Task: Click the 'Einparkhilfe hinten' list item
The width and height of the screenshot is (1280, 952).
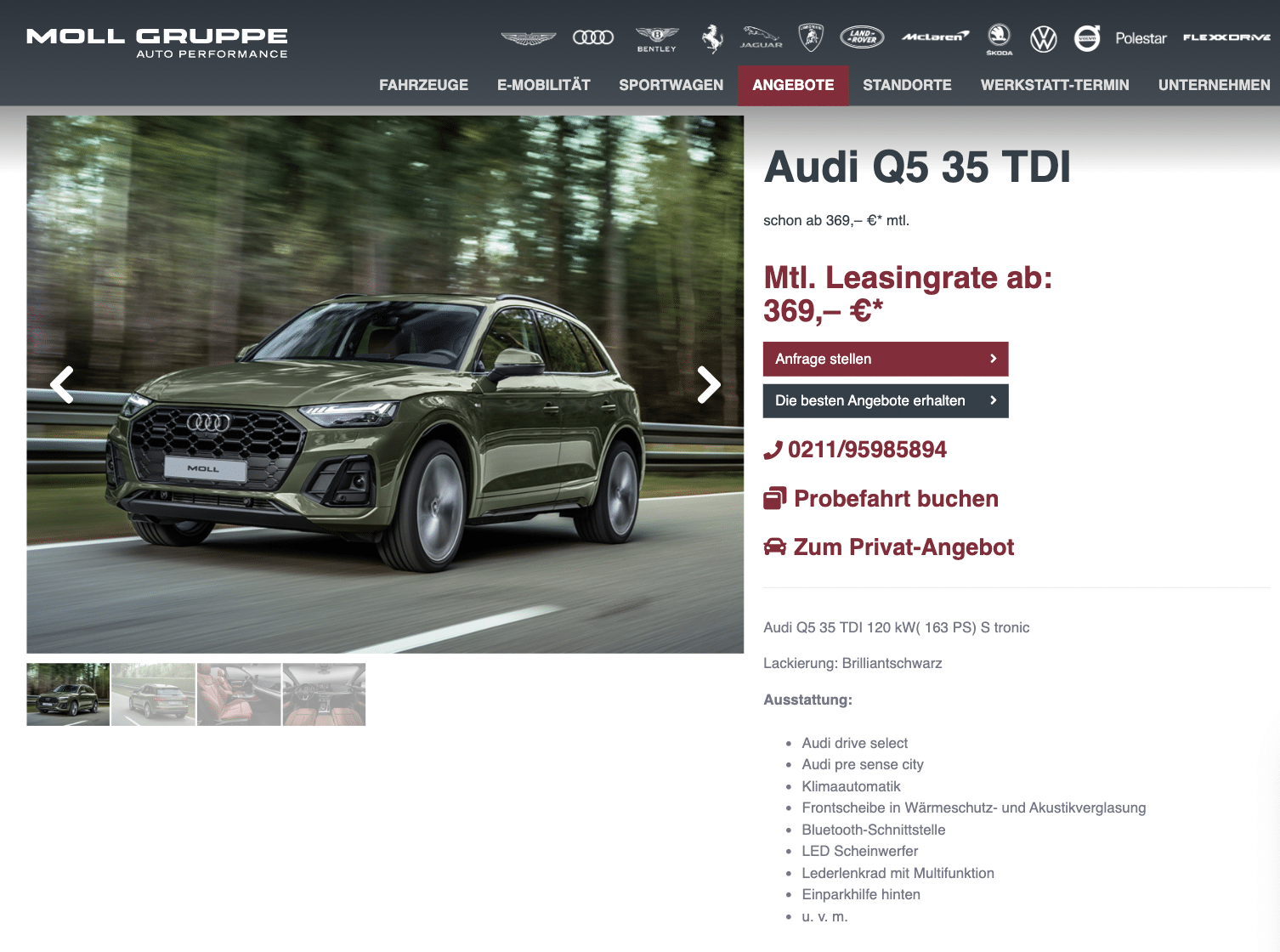Action: (x=861, y=894)
